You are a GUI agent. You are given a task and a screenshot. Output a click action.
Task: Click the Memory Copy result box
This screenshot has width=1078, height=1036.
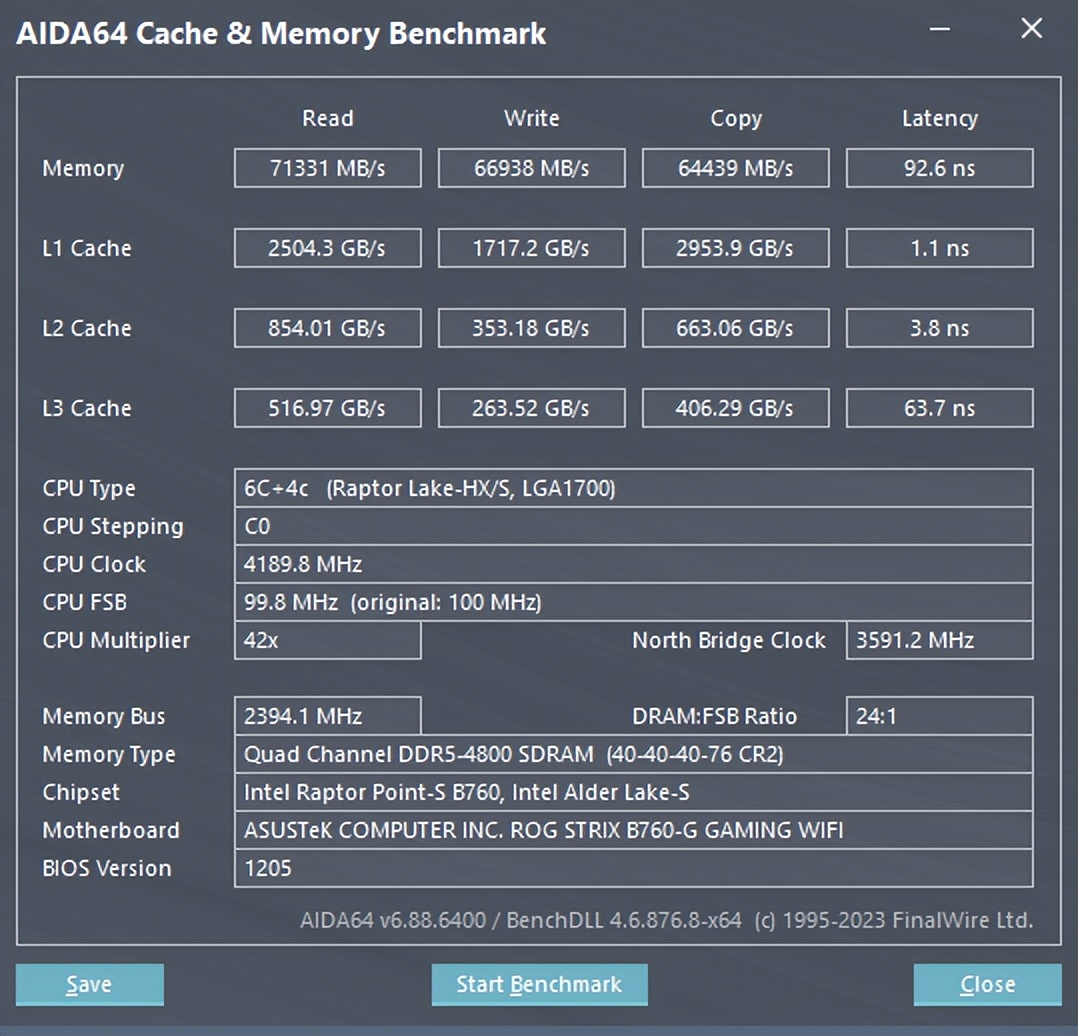(x=735, y=168)
